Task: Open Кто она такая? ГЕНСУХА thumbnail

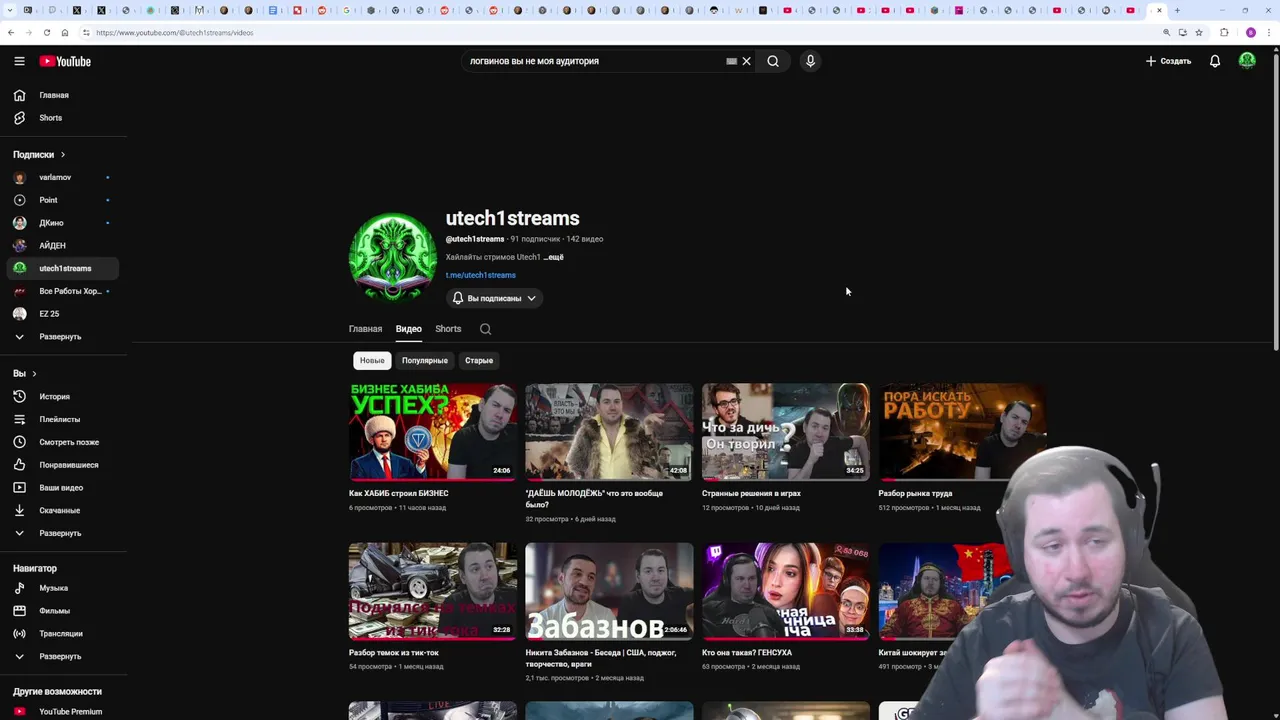Action: click(x=786, y=591)
